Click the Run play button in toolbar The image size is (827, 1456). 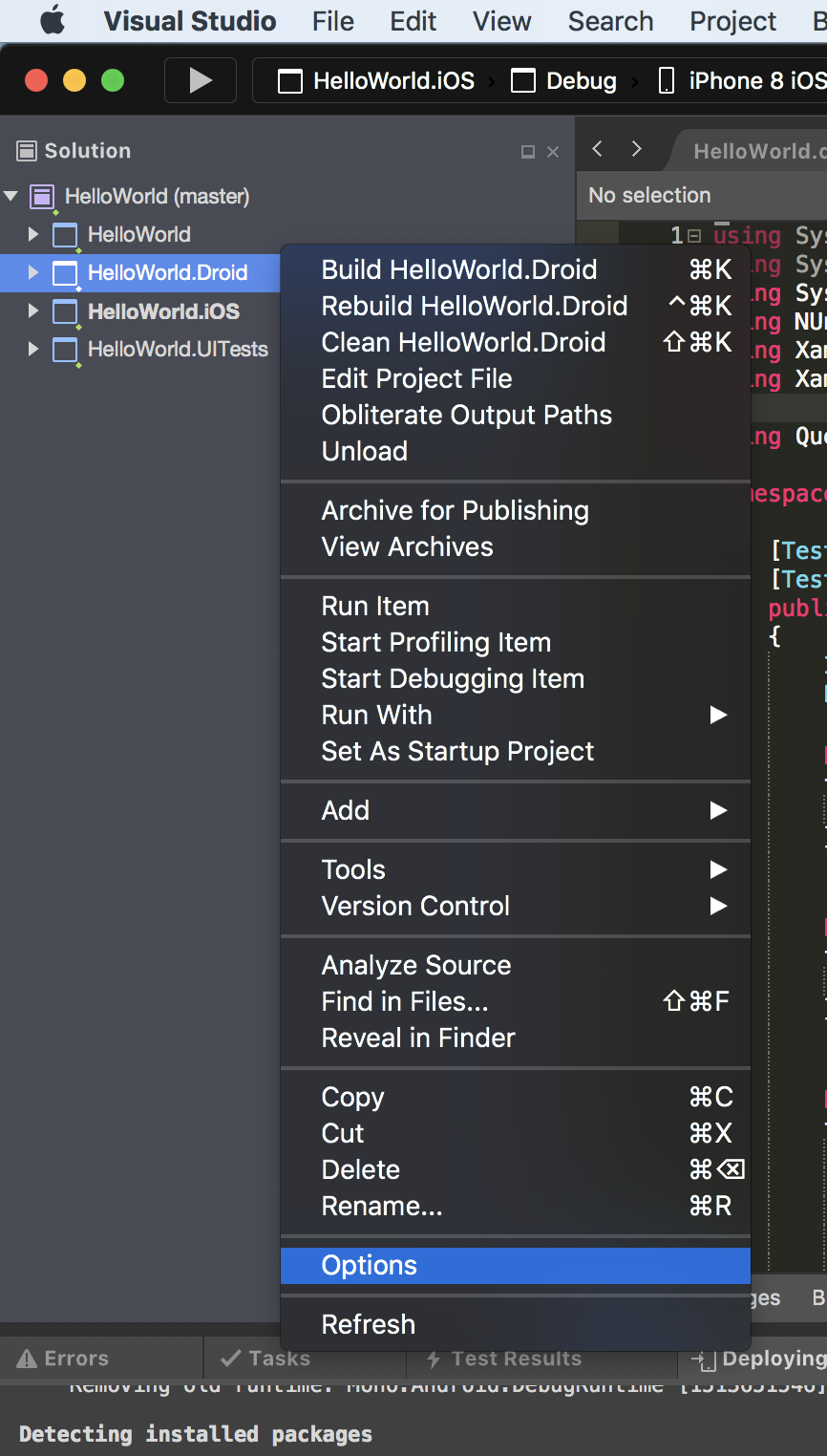(x=201, y=81)
